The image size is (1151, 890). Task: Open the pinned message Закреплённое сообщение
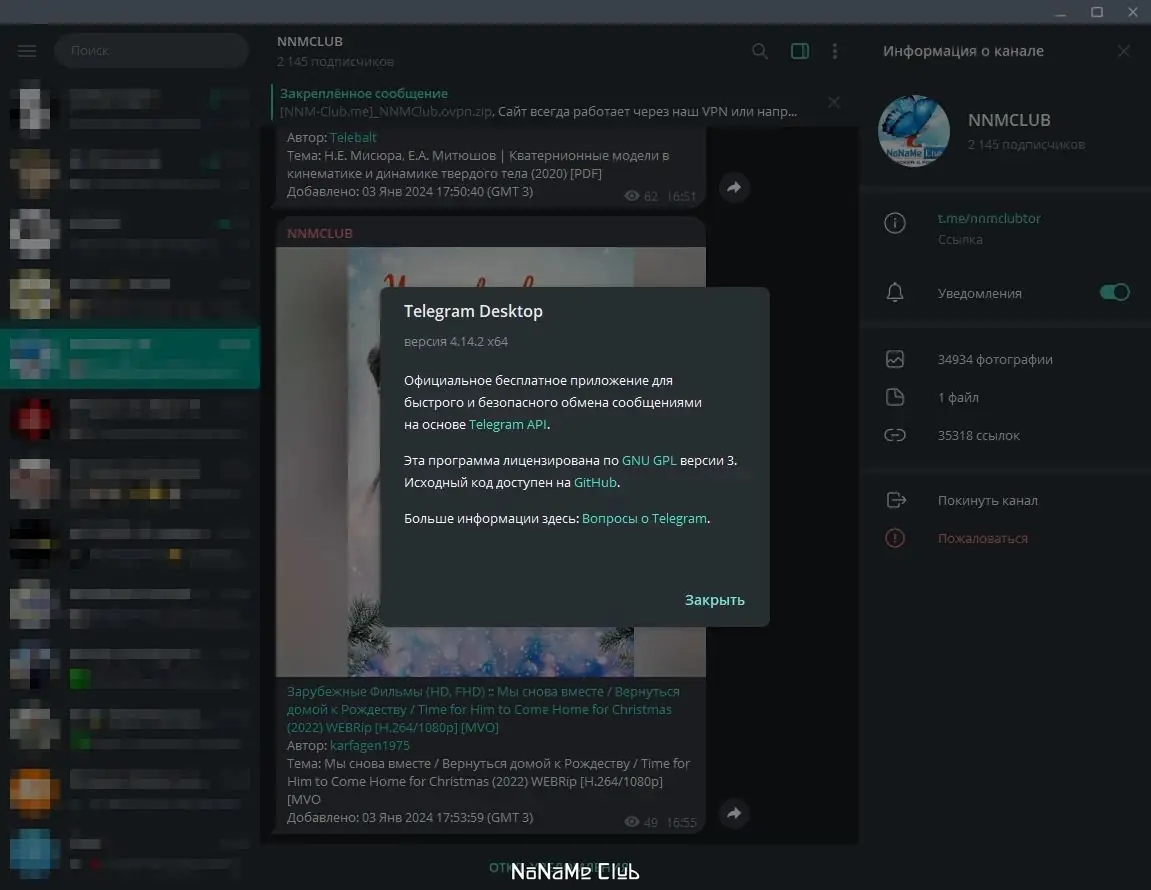click(538, 102)
